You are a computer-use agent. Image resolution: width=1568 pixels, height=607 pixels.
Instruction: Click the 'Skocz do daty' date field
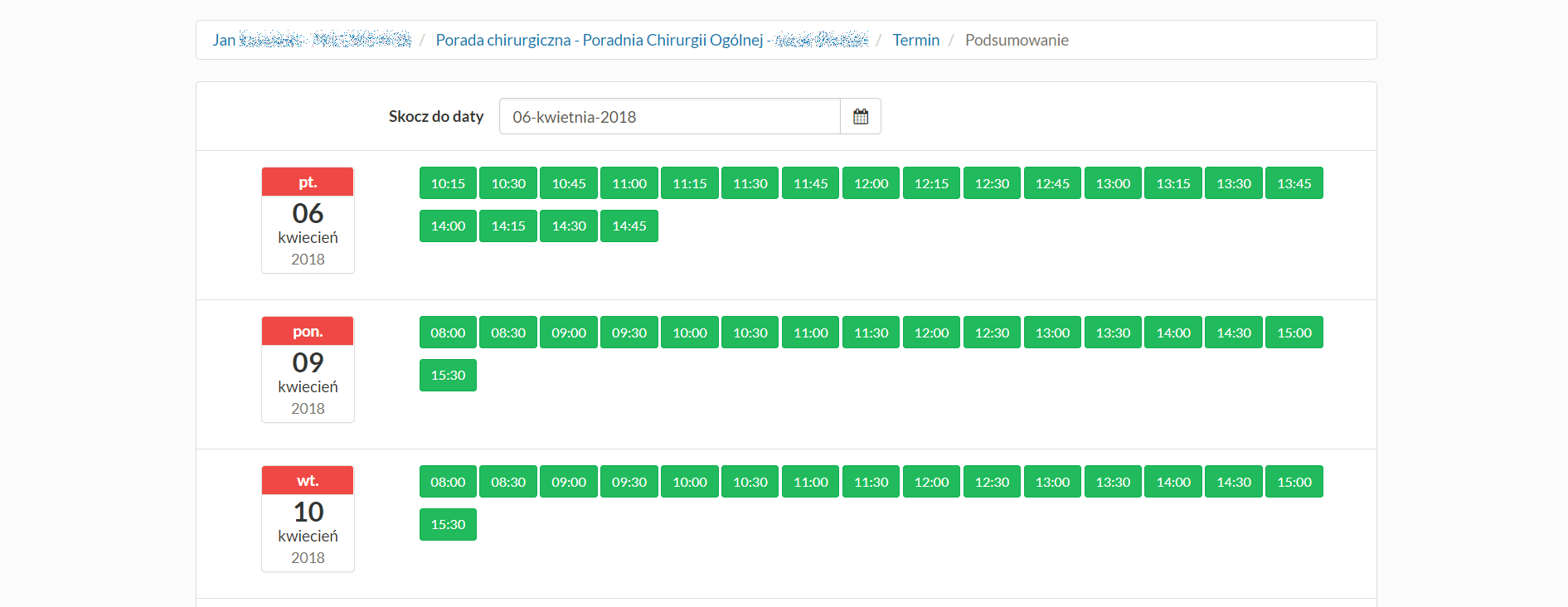[x=669, y=117]
